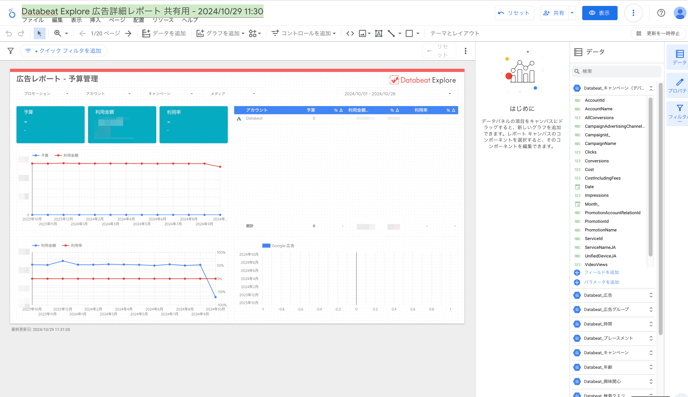The image size is (688, 397).
Task: Open the shape tool dropdown arrow
Action: (418, 33)
